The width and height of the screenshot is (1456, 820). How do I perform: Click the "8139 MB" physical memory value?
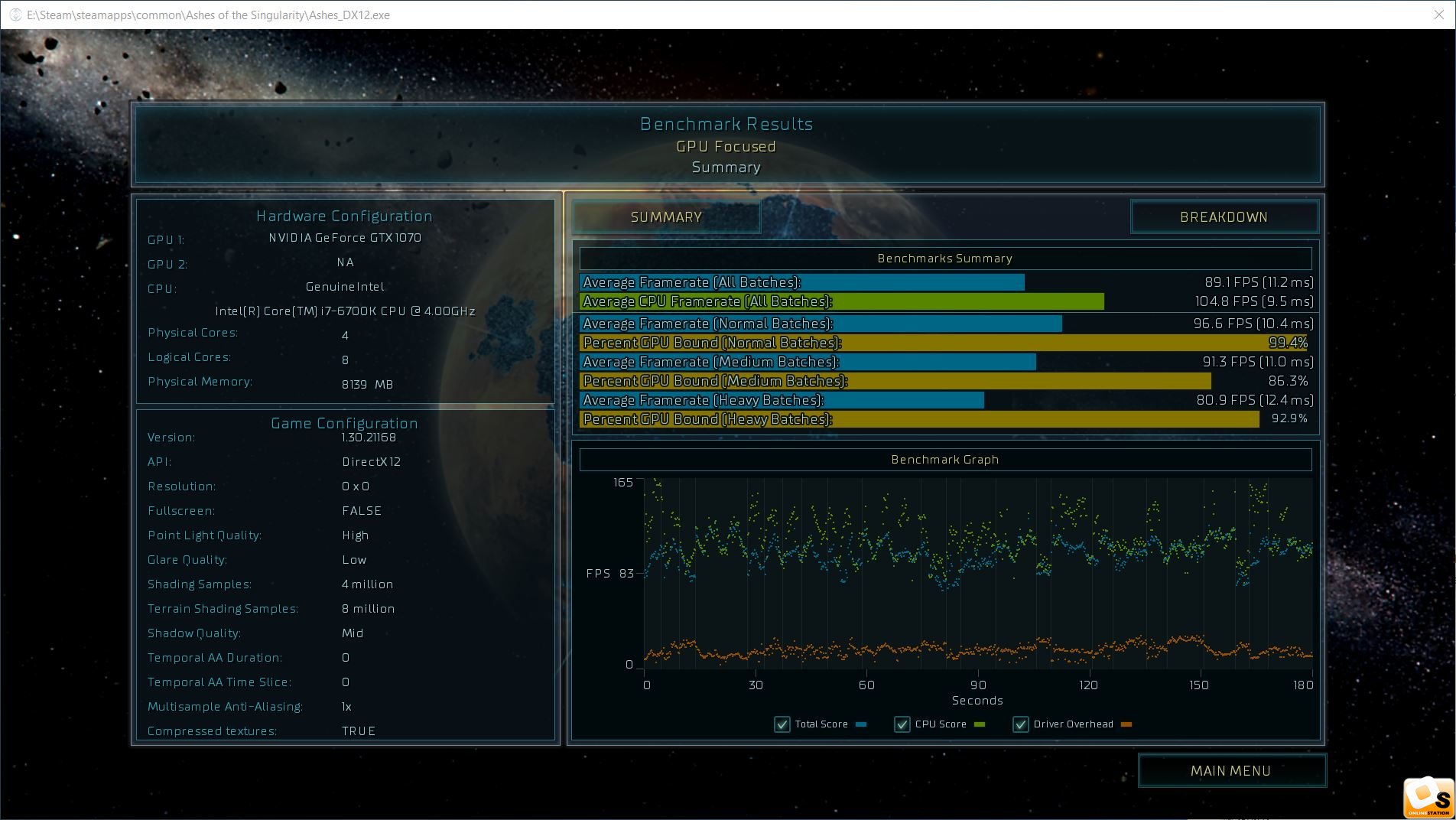(x=367, y=385)
